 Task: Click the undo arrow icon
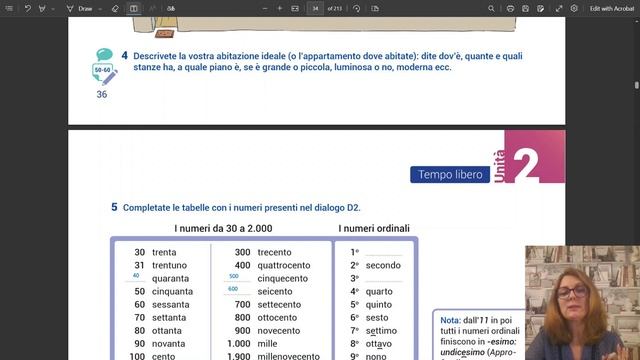[27, 8]
